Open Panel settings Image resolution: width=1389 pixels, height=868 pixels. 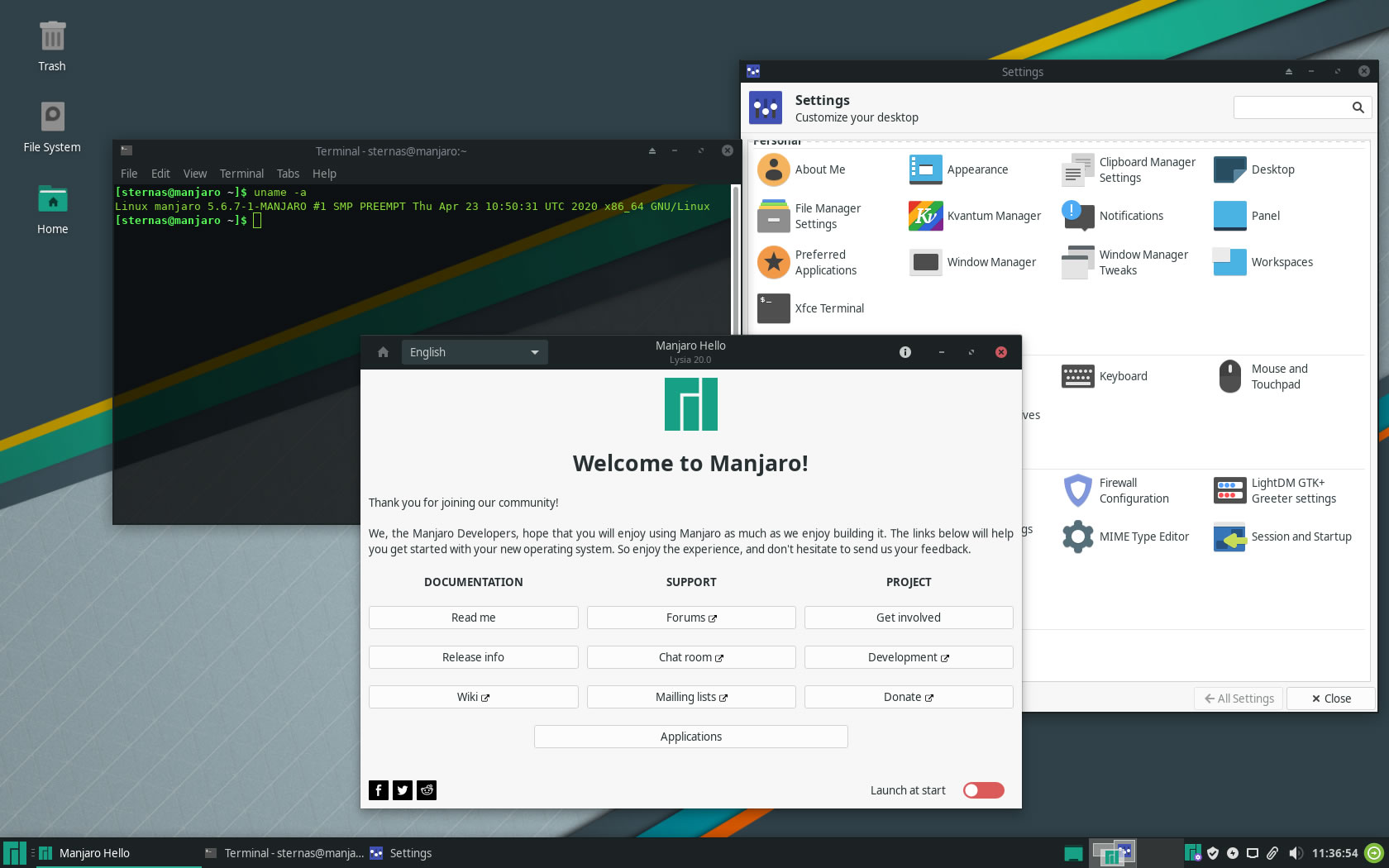[1246, 216]
